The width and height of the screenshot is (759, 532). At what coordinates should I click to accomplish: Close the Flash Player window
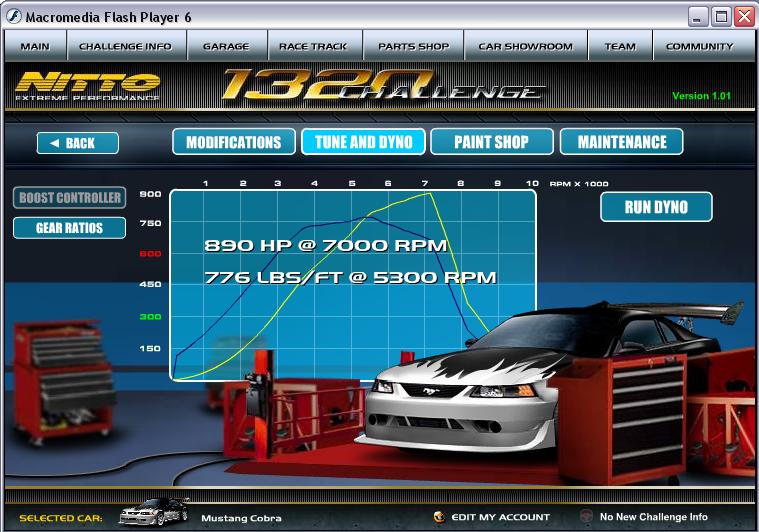(744, 17)
